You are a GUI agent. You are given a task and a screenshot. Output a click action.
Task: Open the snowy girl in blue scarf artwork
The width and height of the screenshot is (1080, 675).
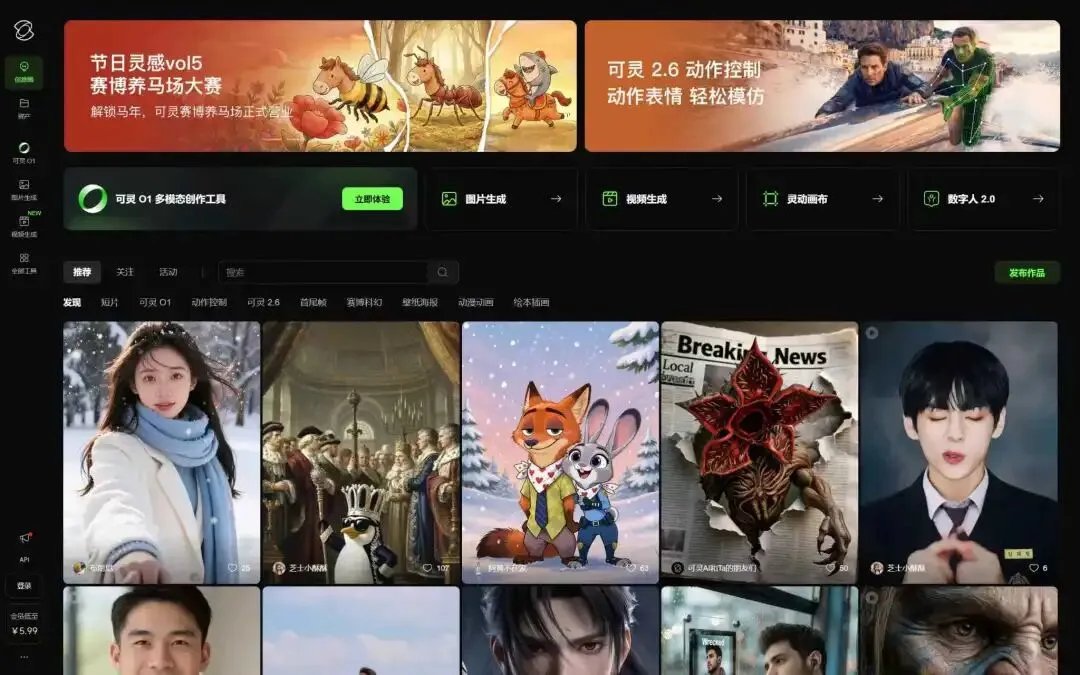click(162, 452)
